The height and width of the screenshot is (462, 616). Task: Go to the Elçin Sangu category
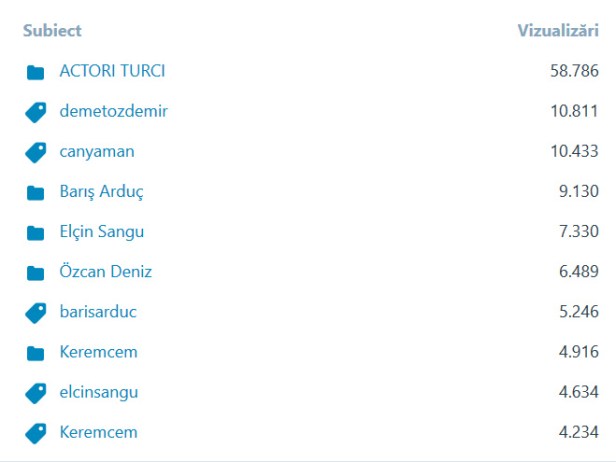[102, 231]
